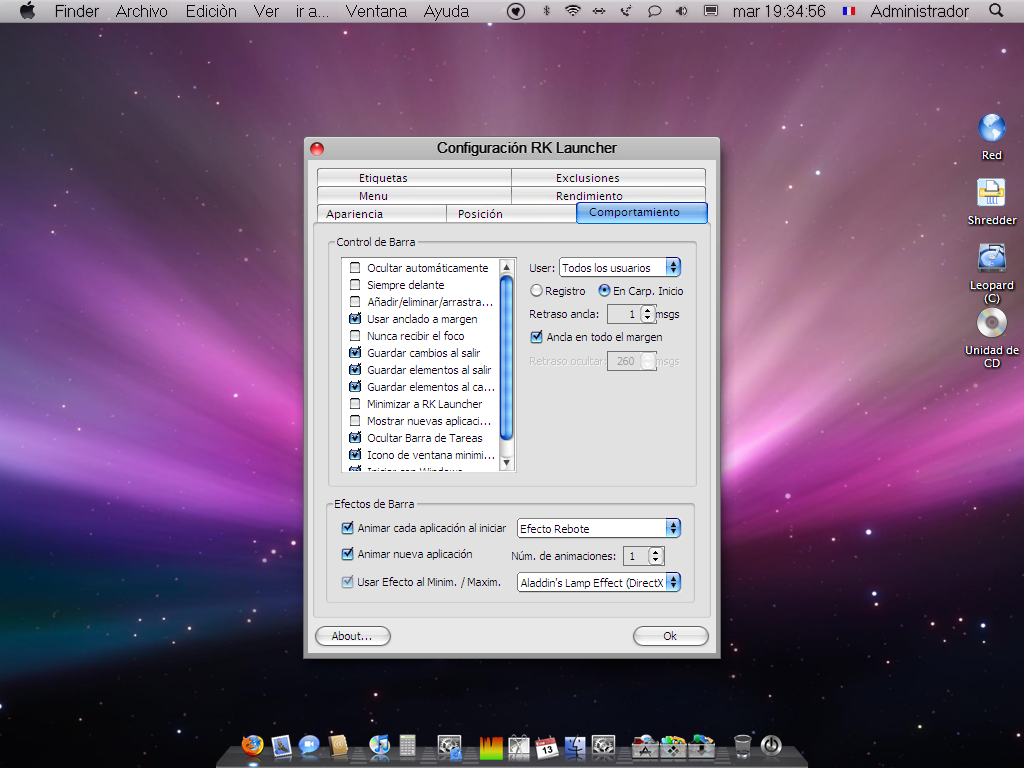
Task: Open Firefox from the dock
Action: coord(252,745)
